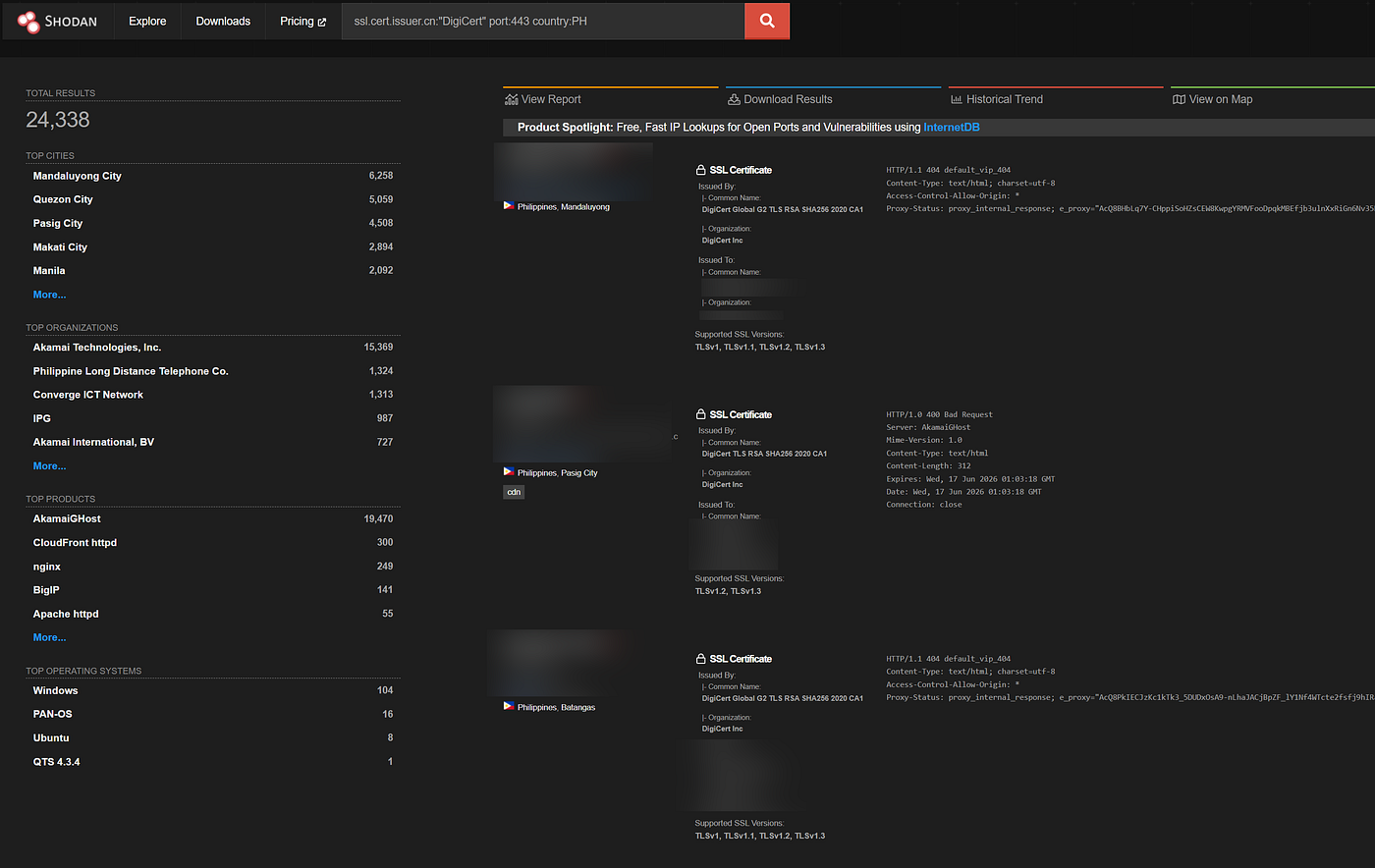Show more under Top Organizations
This screenshot has width=1375, height=868.
pyautogui.click(x=49, y=466)
